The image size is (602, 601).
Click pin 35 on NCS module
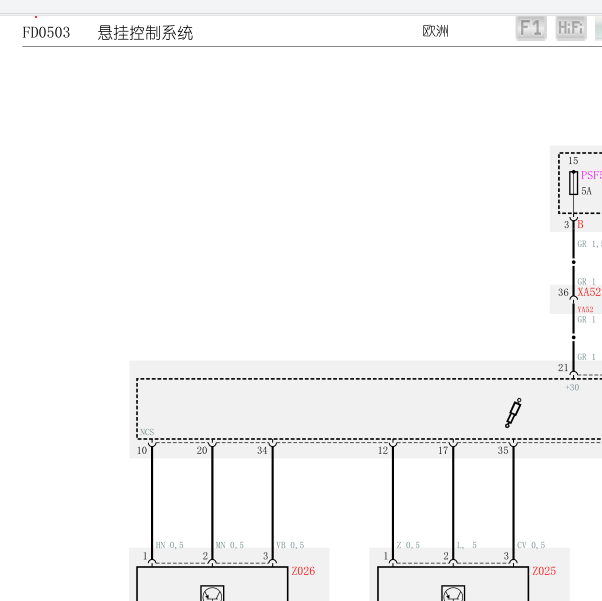click(503, 450)
